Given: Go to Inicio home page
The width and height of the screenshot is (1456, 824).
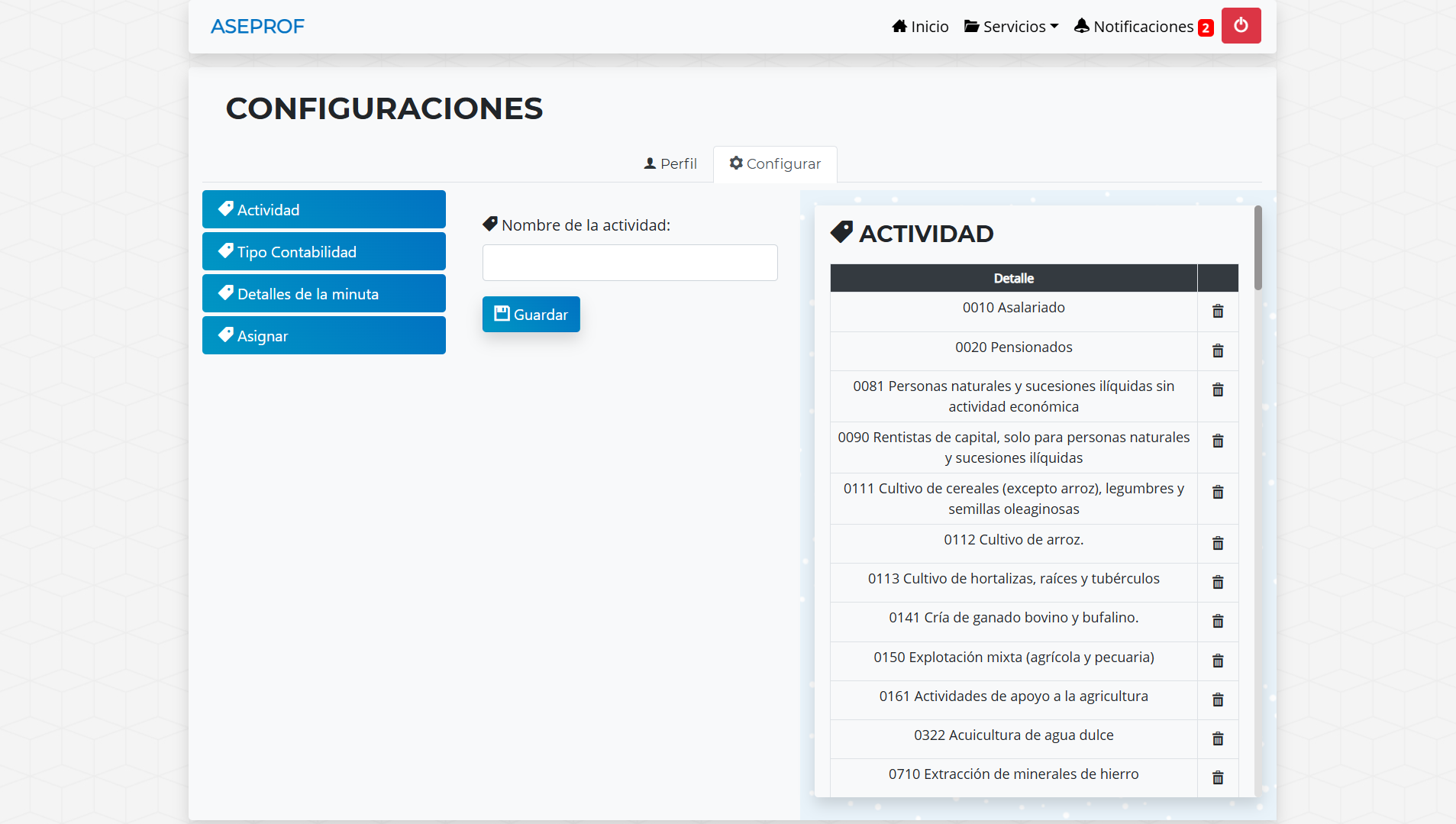Looking at the screenshot, I should [920, 27].
